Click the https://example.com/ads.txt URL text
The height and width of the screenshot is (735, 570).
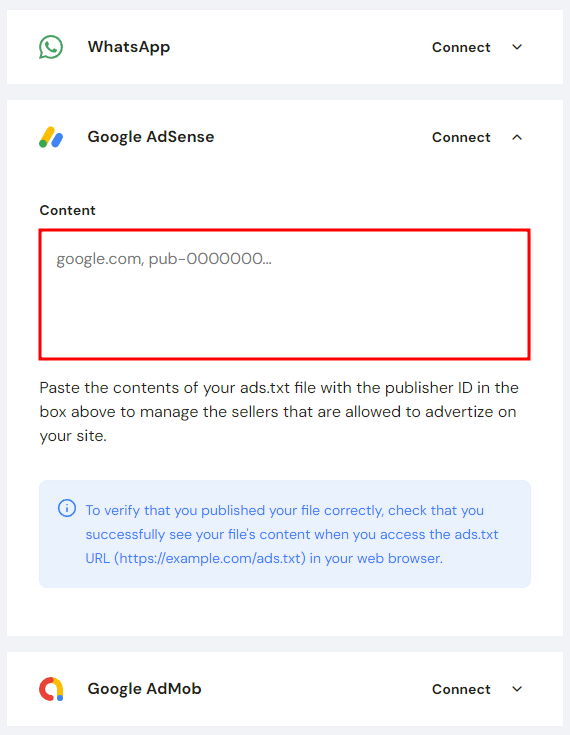point(210,558)
